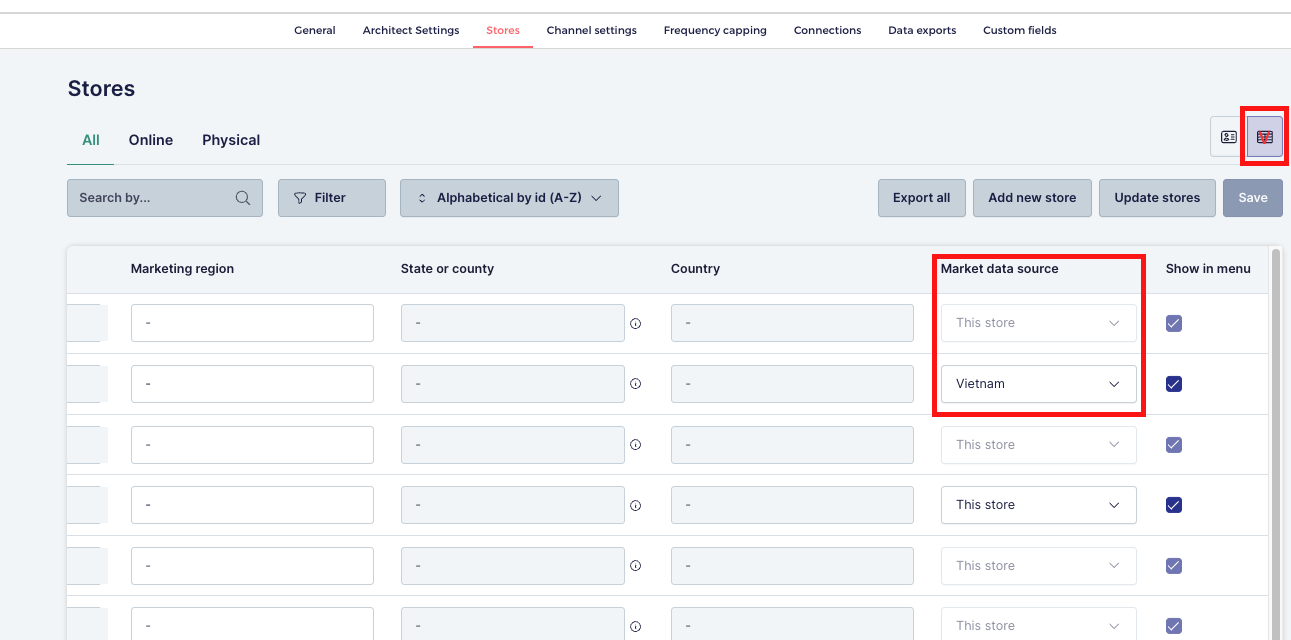This screenshot has height=640, width=1291.
Task: Click the Marketing region input in the first row
Action: click(252, 323)
